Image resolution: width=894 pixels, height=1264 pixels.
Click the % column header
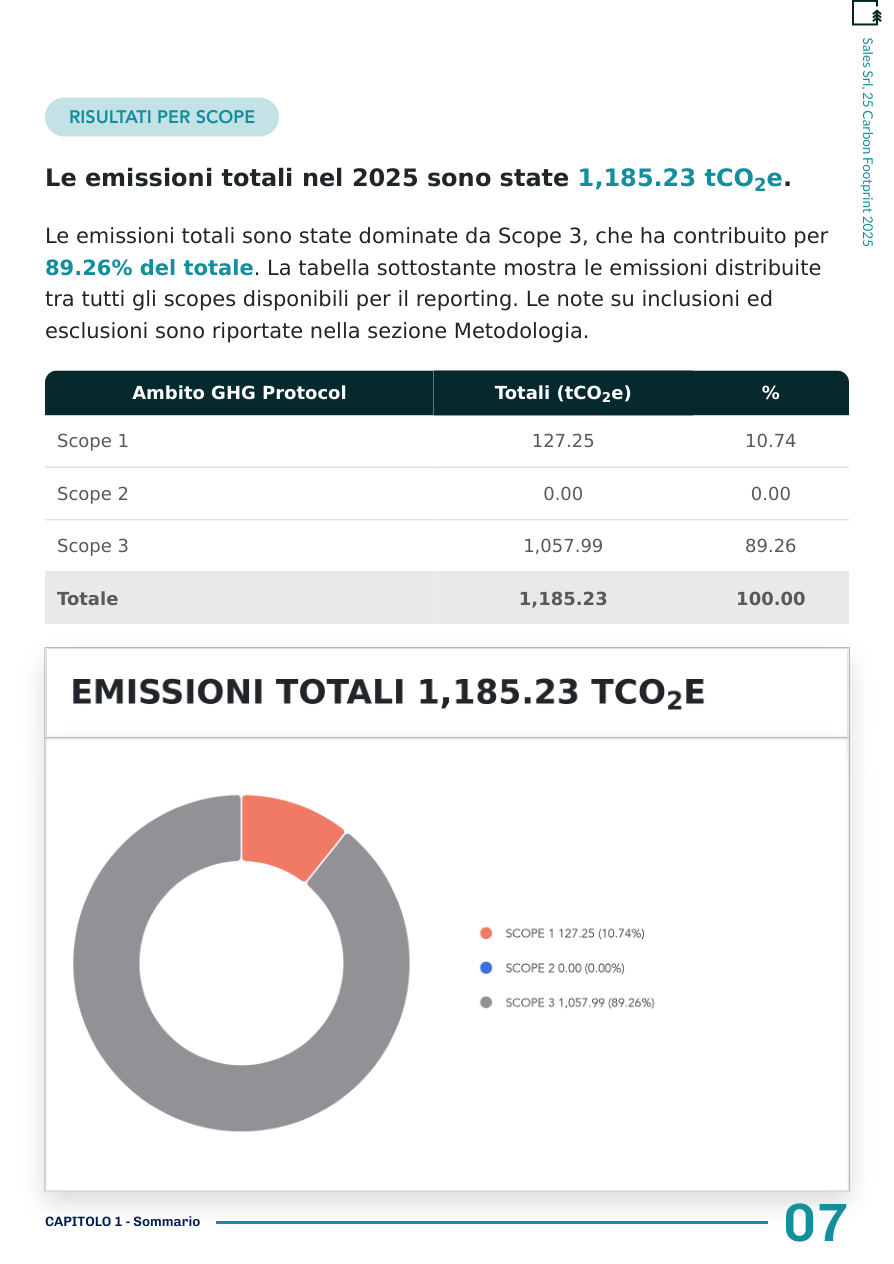point(770,393)
